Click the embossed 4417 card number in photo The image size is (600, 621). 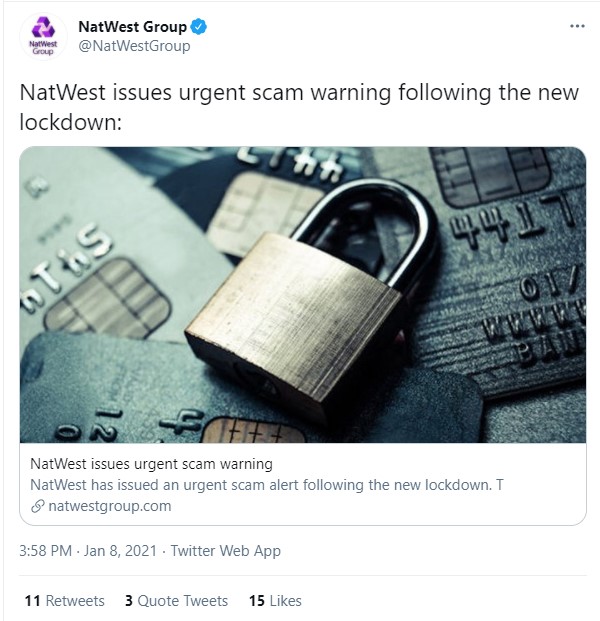(x=513, y=219)
